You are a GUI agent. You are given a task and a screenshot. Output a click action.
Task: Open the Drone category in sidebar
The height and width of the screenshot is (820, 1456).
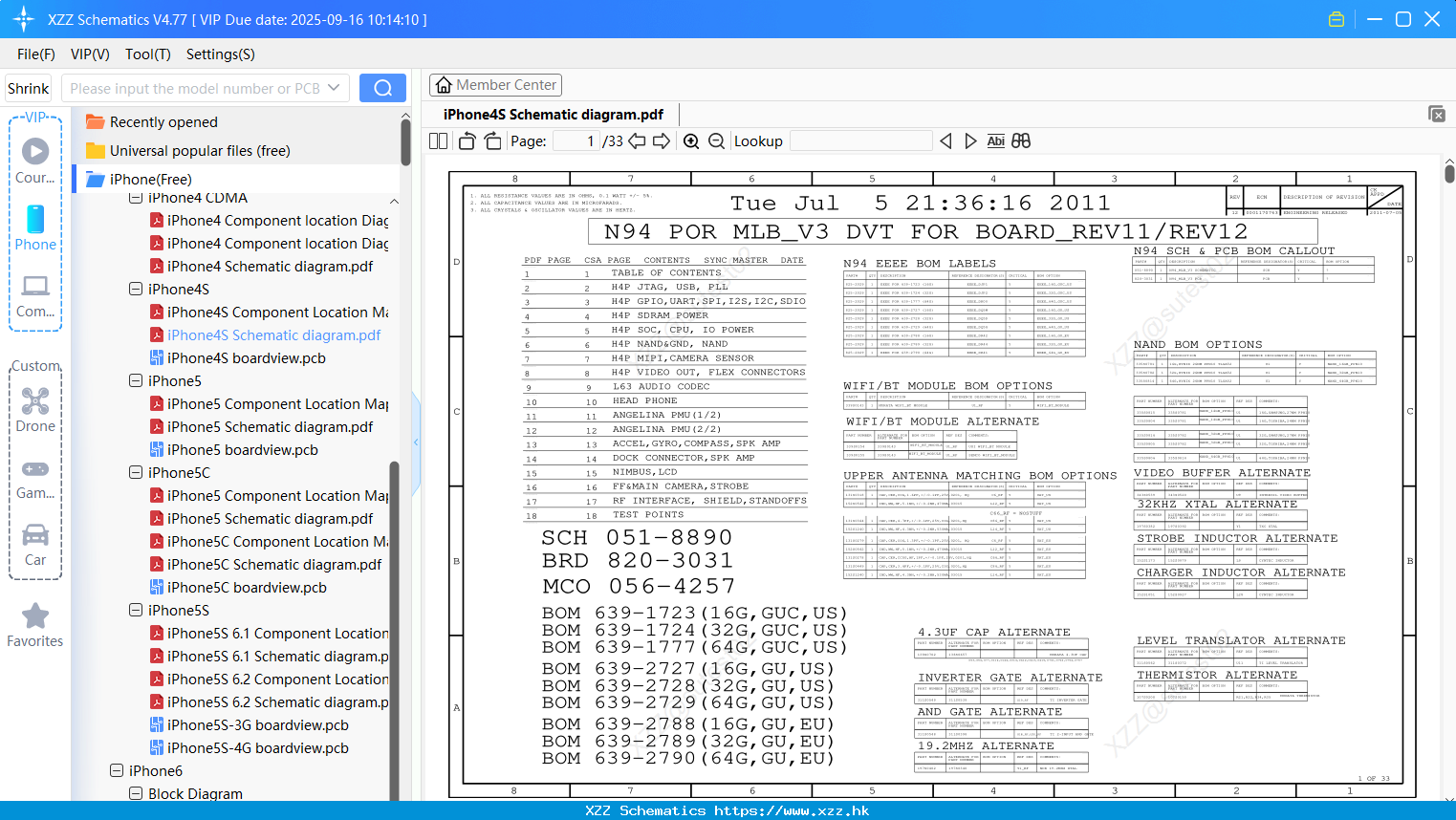(35, 410)
